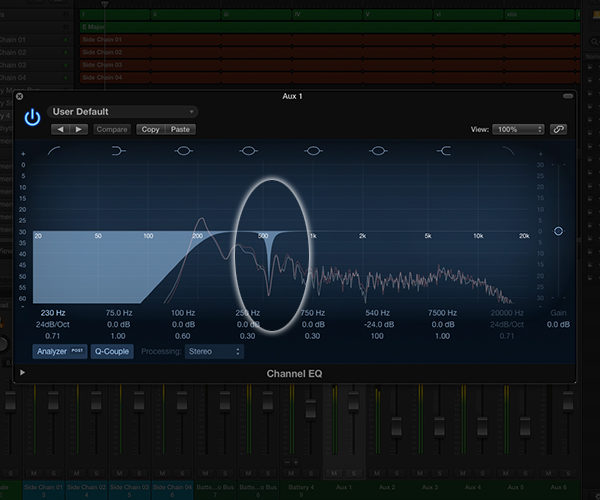Image resolution: width=600 pixels, height=500 pixels.
Task: Toggle the Channel EQ power button
Action: (32, 117)
